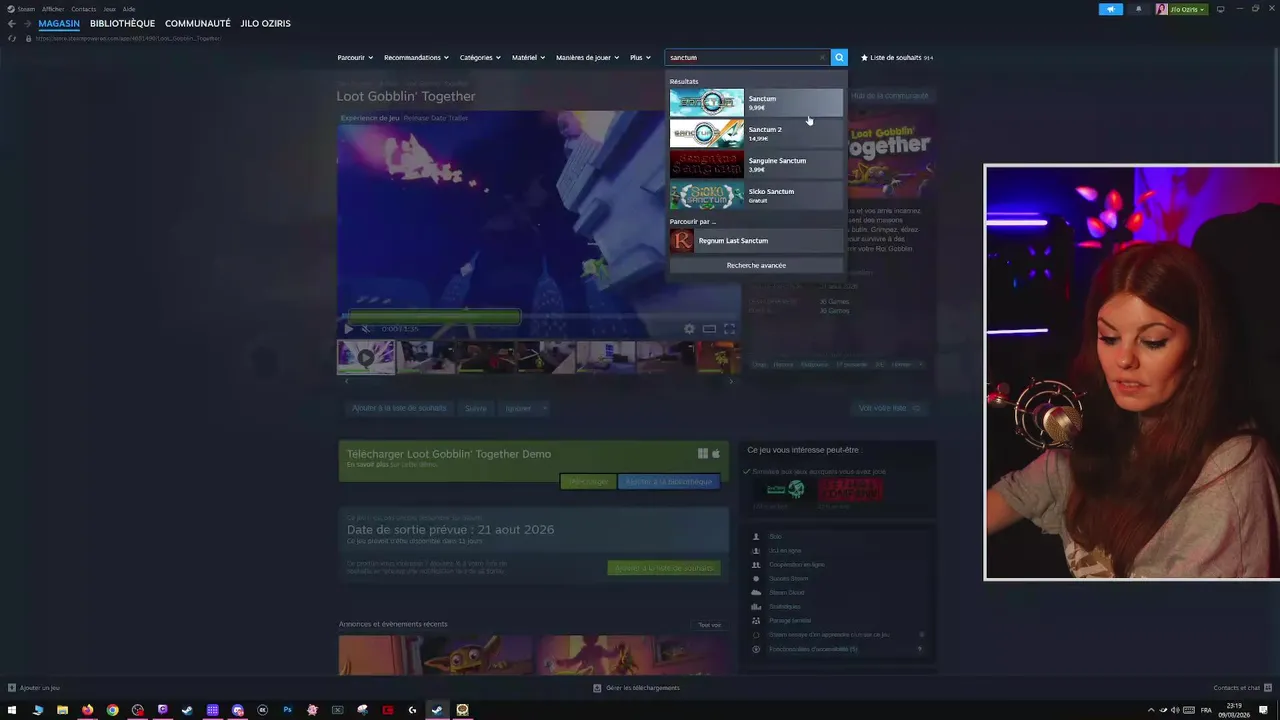Expand the Manières de jouer dropdown
This screenshot has height=720, width=1280.
coord(587,57)
